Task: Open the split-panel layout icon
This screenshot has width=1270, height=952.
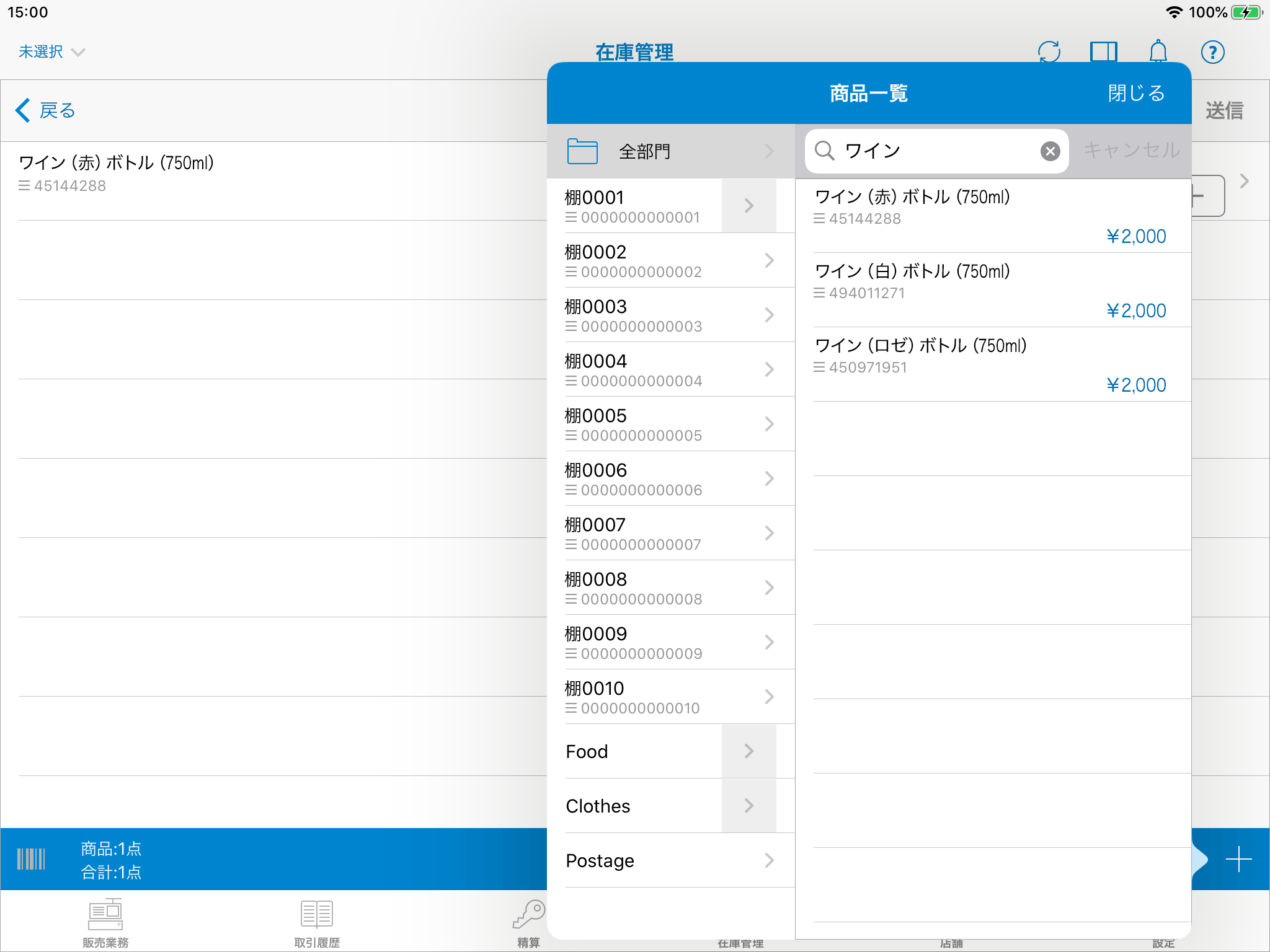Action: pos(1103,51)
